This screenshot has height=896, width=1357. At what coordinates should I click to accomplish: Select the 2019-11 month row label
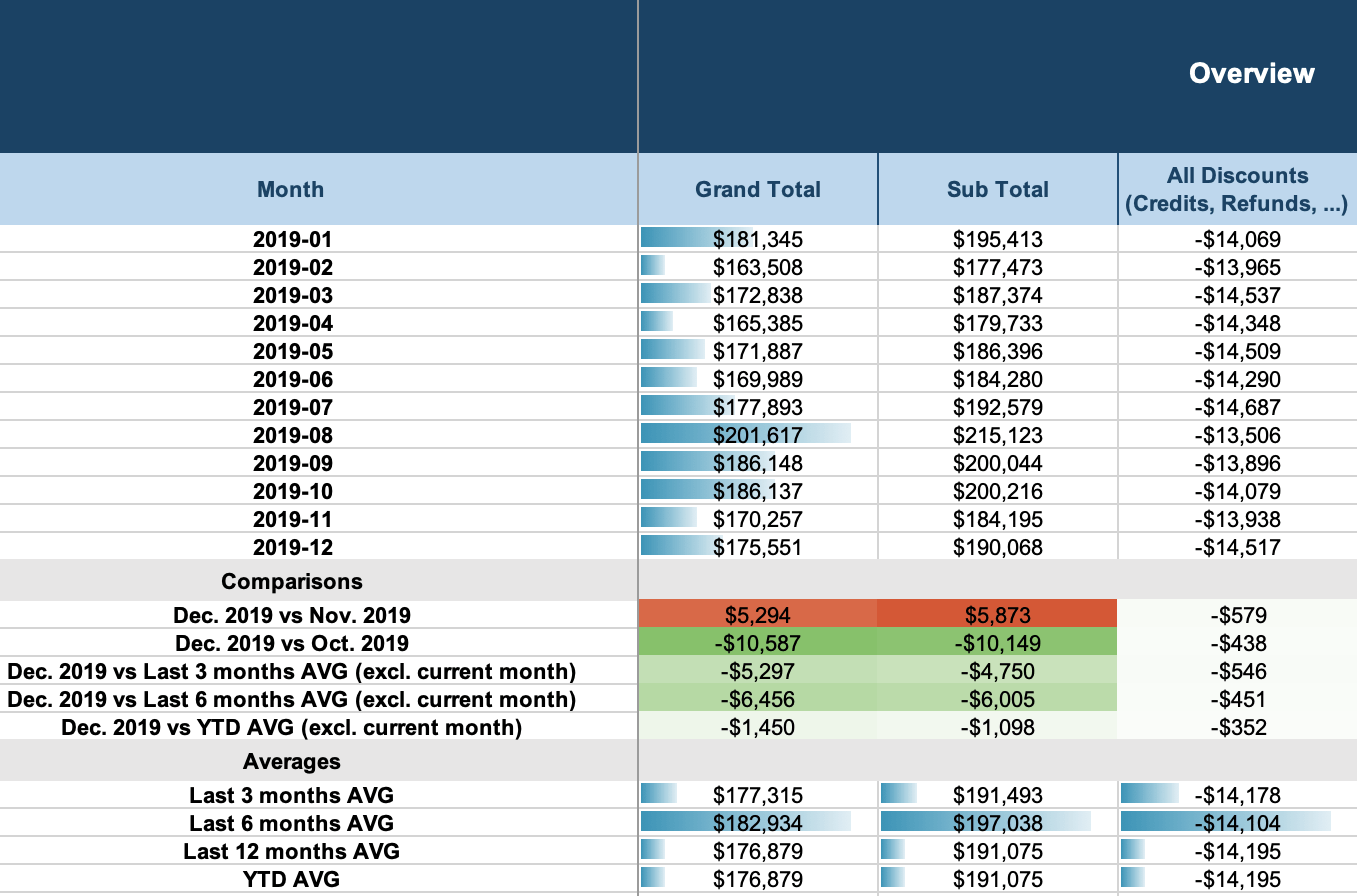click(x=292, y=519)
